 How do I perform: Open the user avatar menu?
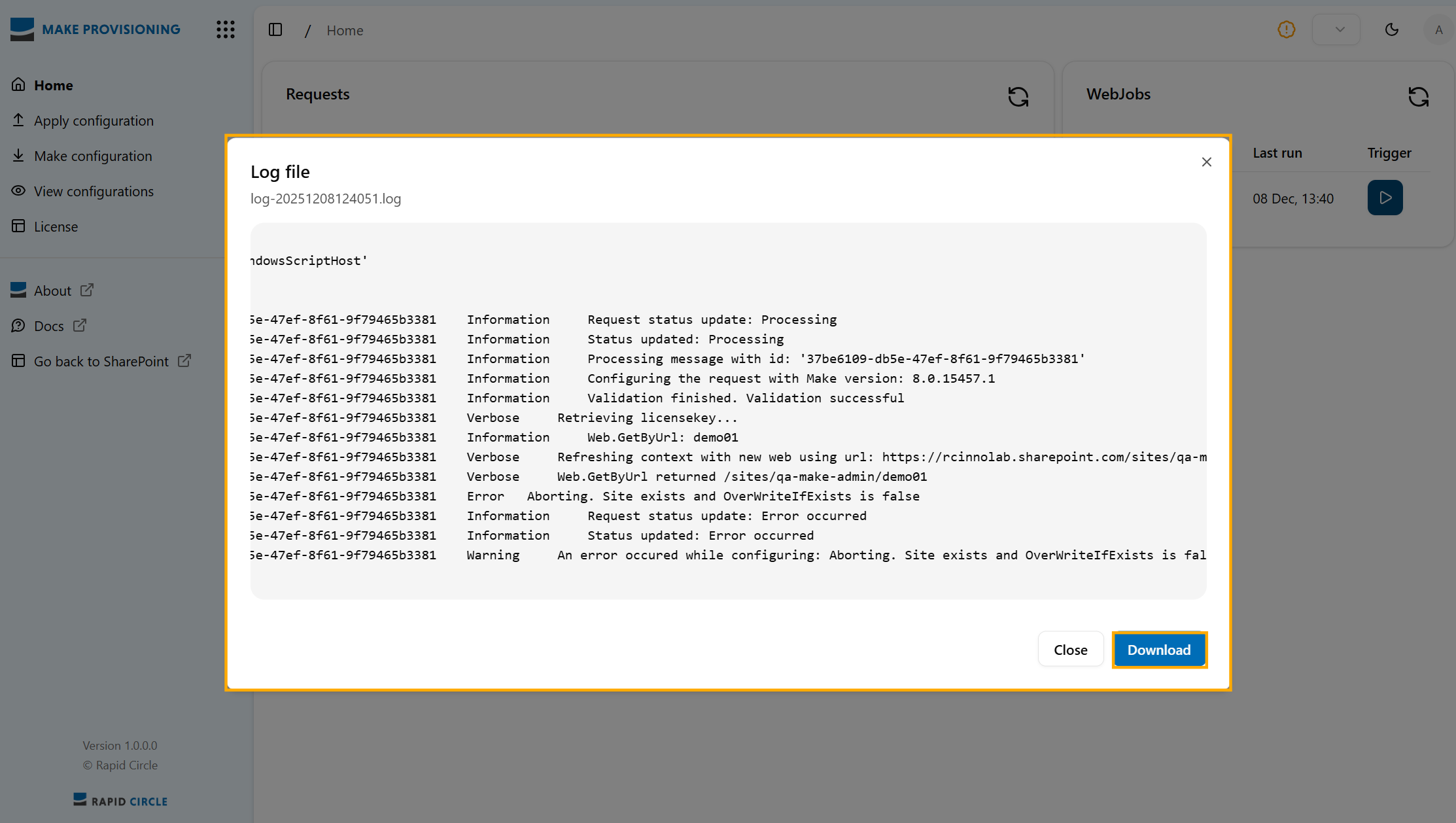[x=1438, y=29]
